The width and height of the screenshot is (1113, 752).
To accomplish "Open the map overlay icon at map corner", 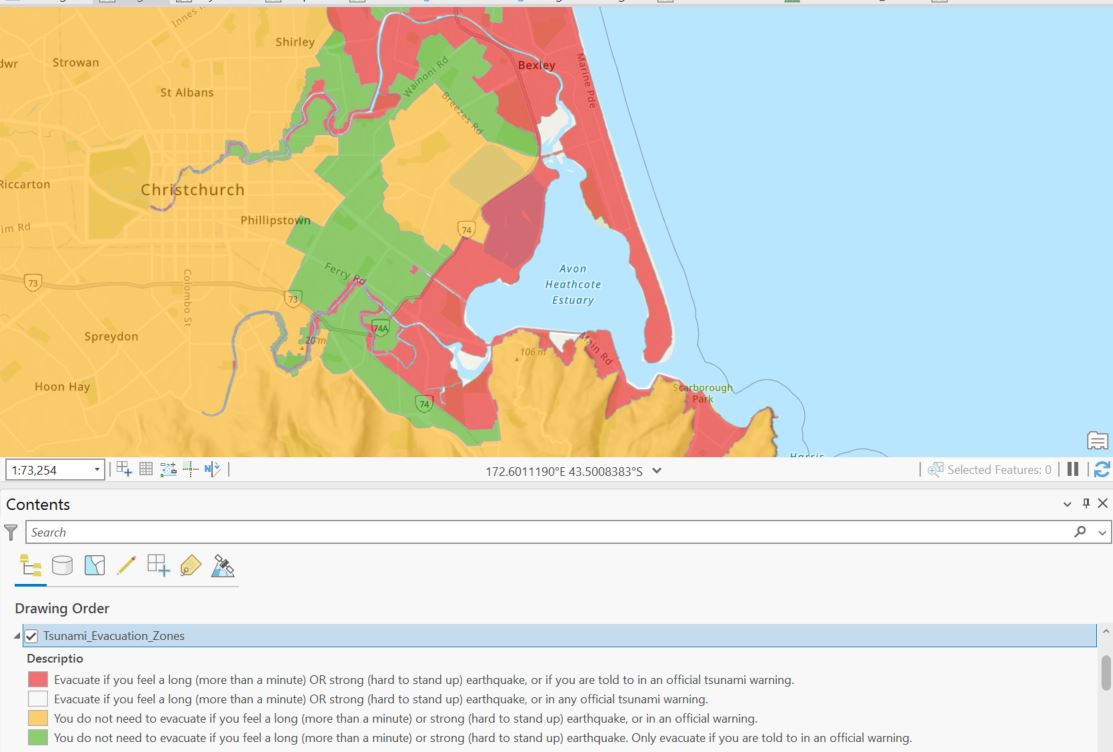I will pos(1097,440).
